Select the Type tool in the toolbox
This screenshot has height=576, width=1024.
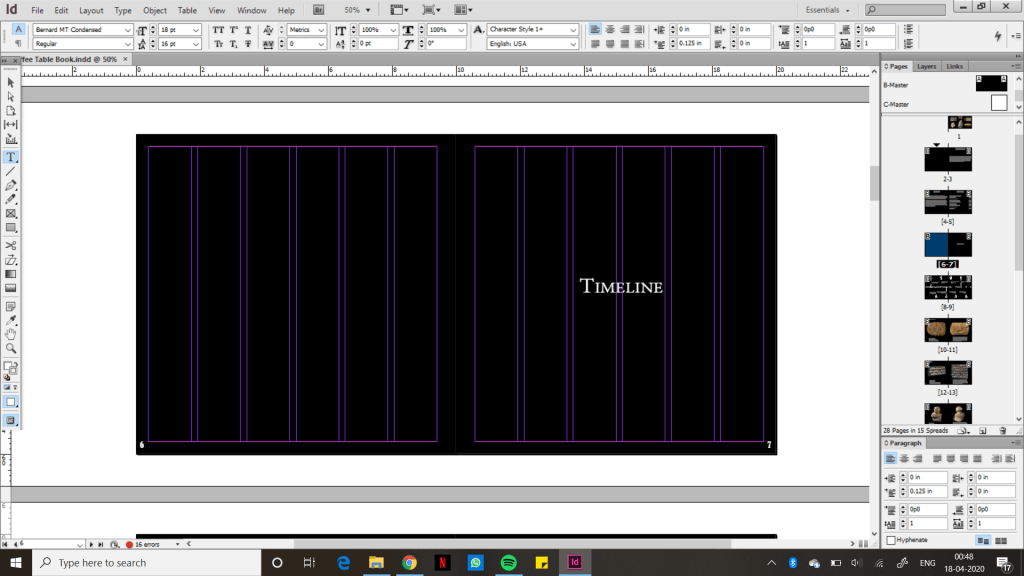pos(11,157)
